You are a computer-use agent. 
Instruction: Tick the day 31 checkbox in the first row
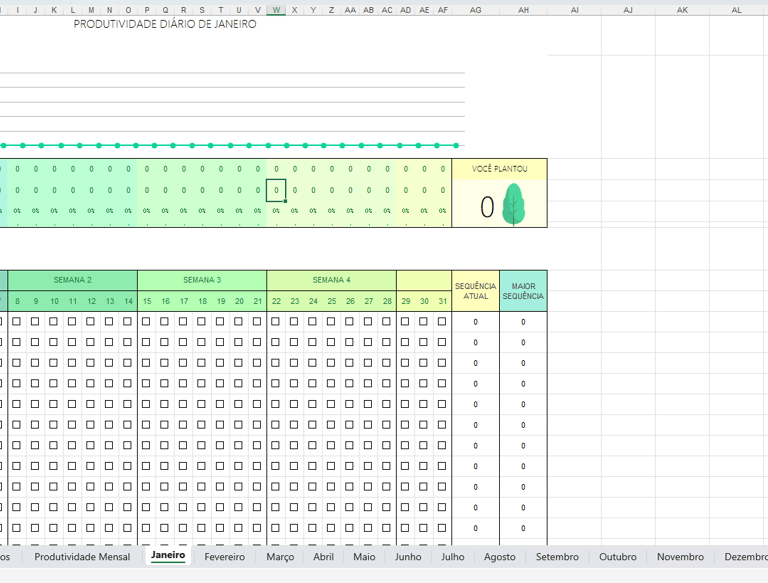click(x=442, y=321)
